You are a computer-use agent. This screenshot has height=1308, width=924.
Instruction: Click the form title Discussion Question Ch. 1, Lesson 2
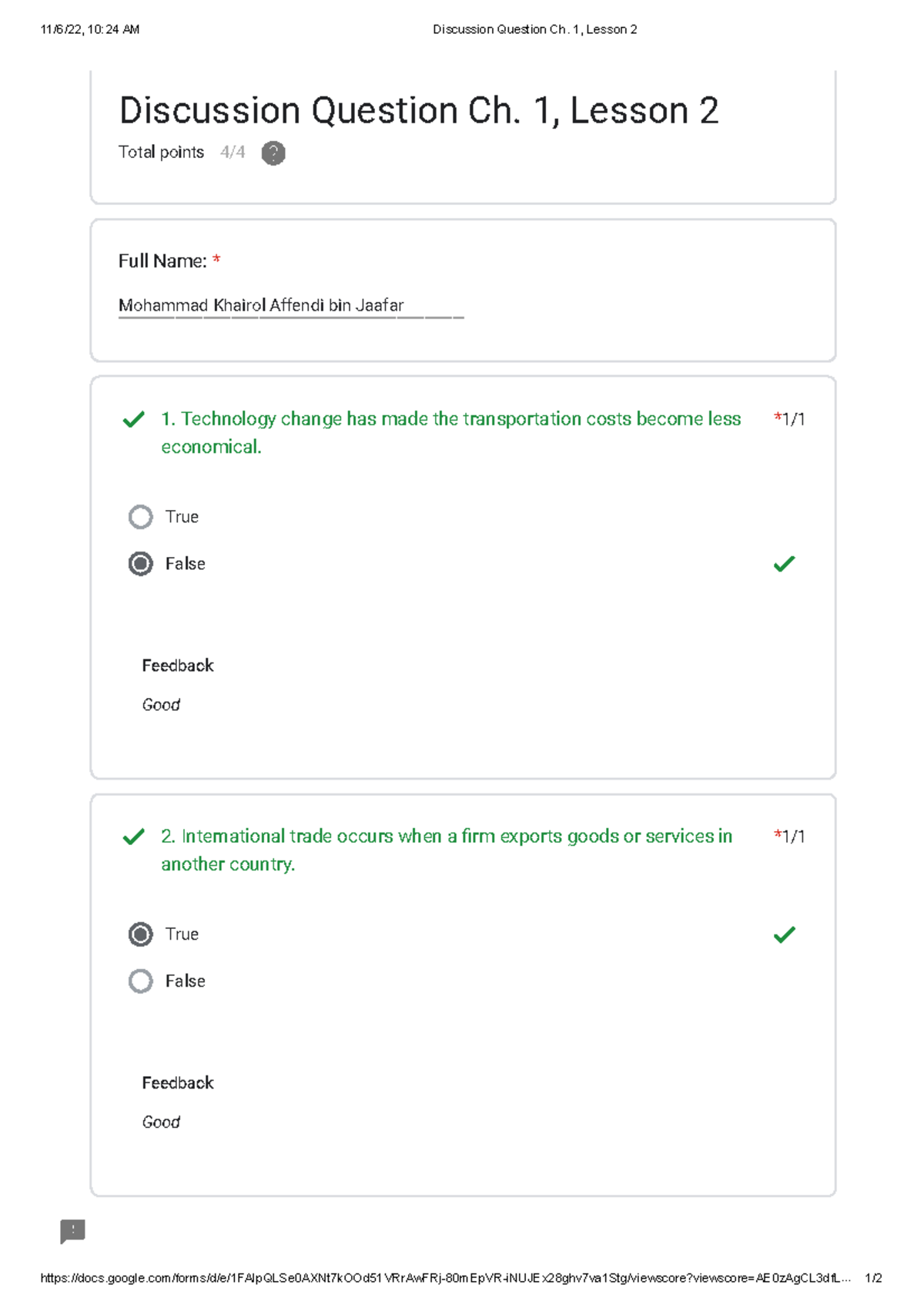point(419,111)
